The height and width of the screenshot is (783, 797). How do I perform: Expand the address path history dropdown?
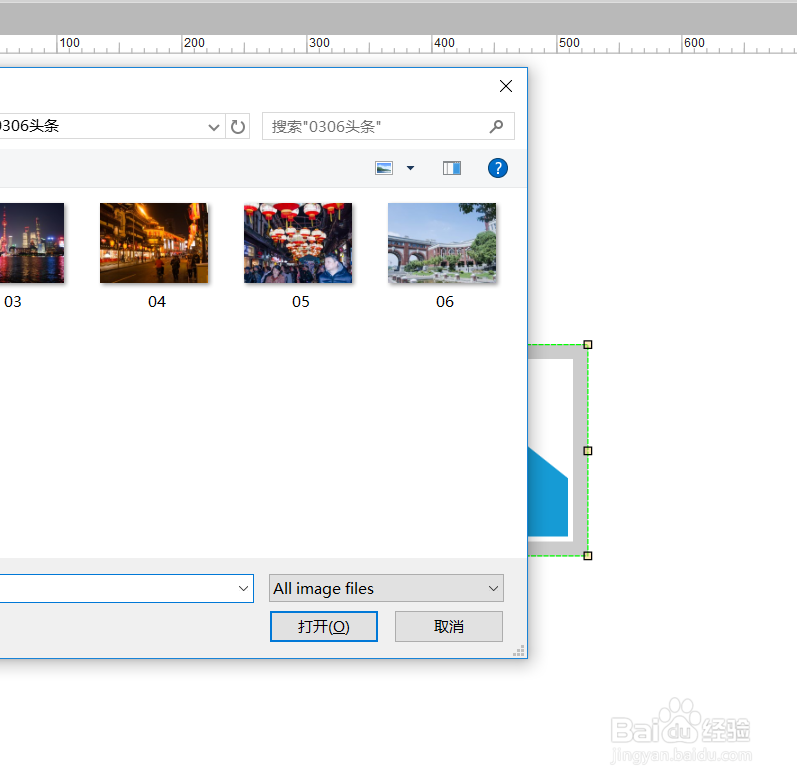213,127
